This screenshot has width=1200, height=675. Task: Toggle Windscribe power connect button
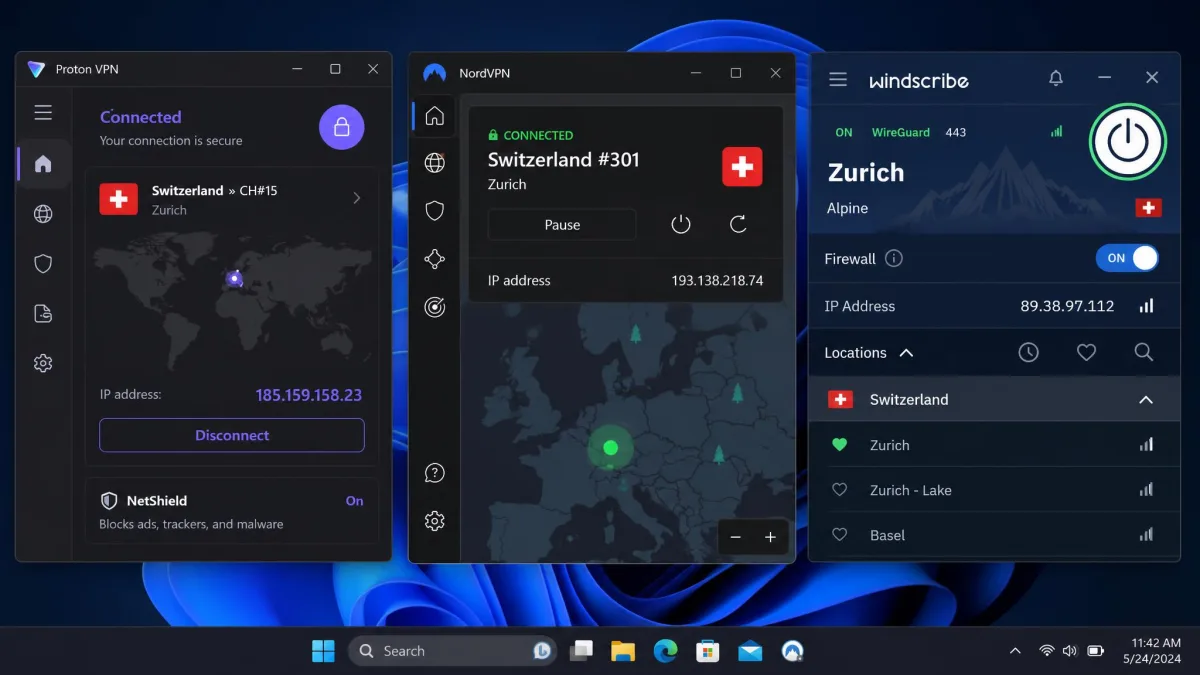pyautogui.click(x=1128, y=141)
